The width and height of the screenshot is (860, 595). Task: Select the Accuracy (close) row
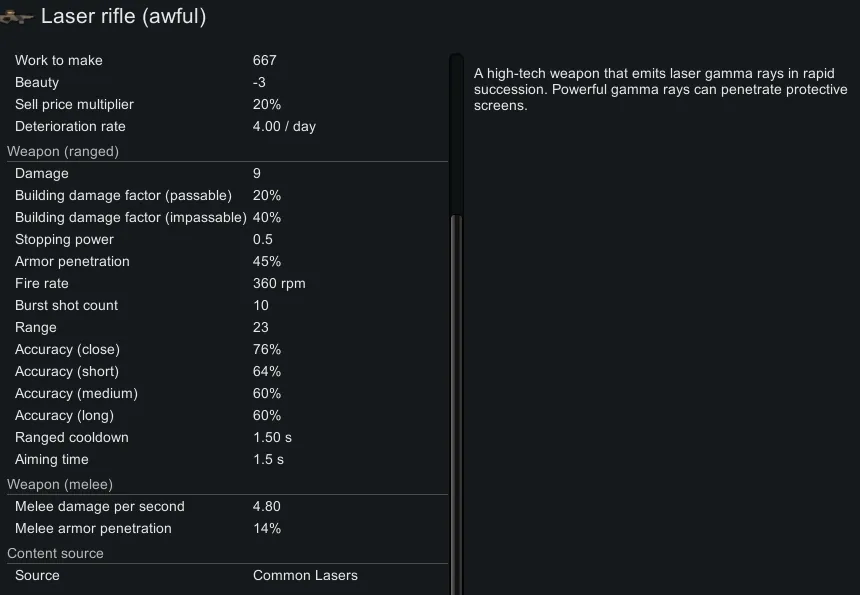[x=225, y=350]
